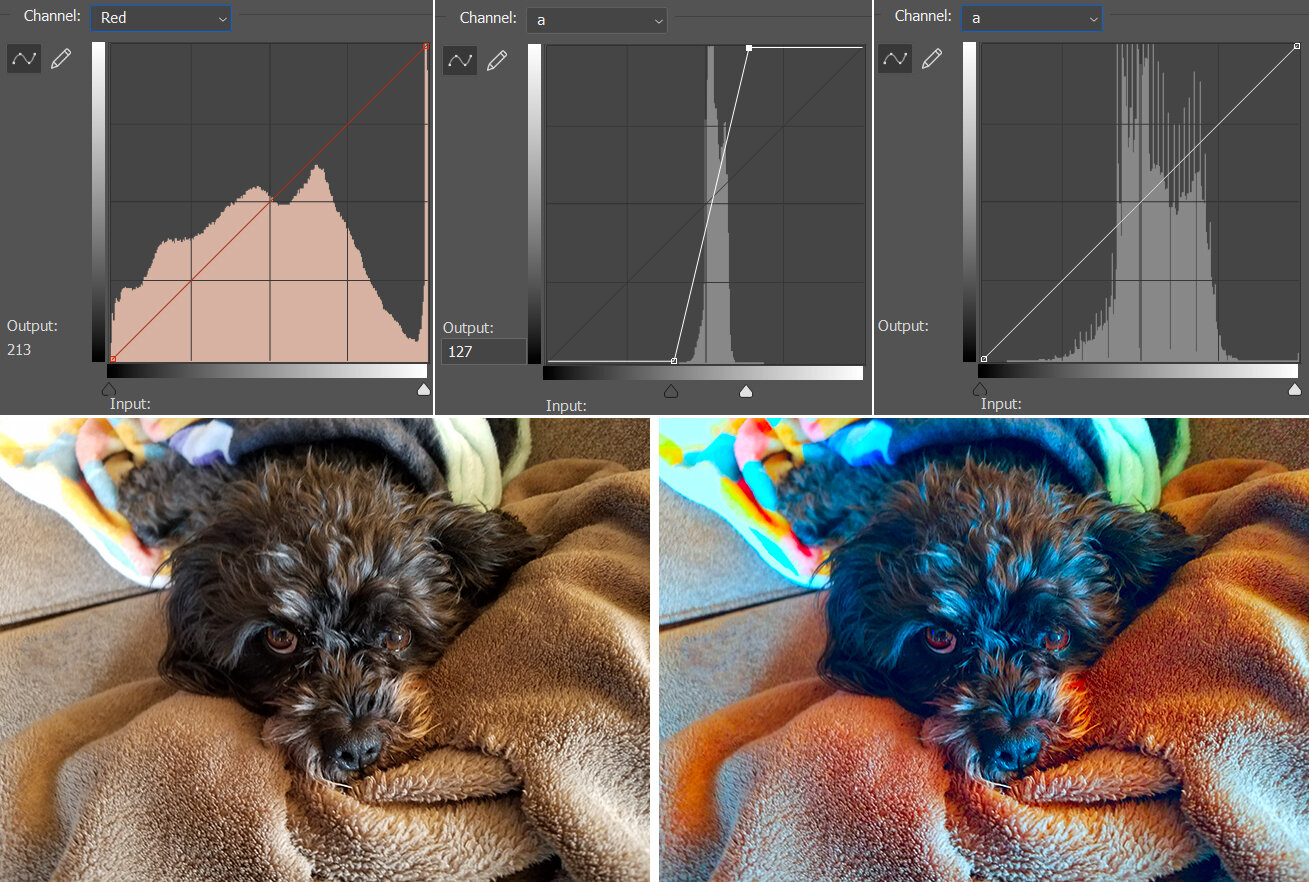Image resolution: width=1309 pixels, height=882 pixels.
Task: Click the white point slider under the straight a curve
Action: coord(1295,389)
